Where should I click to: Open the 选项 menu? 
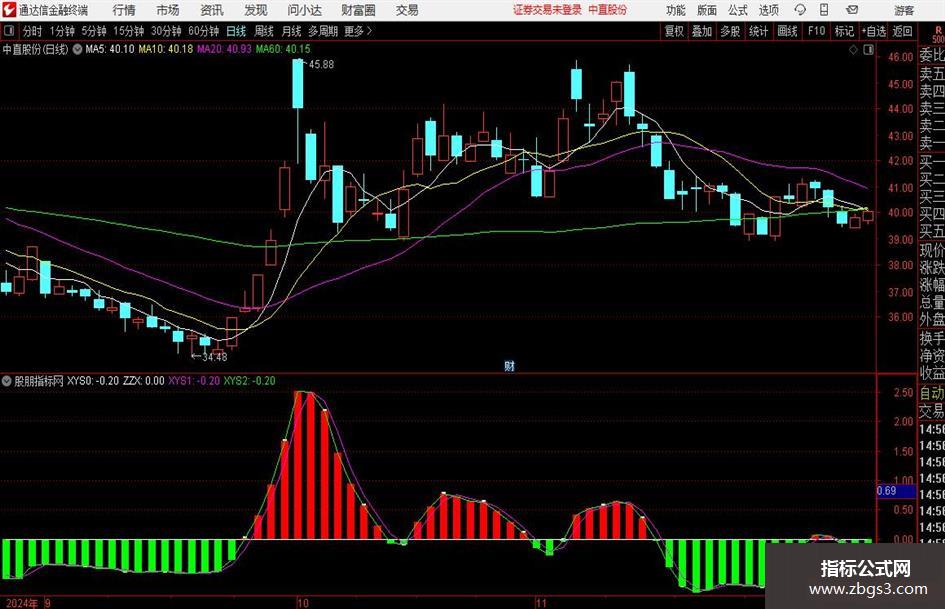point(768,10)
